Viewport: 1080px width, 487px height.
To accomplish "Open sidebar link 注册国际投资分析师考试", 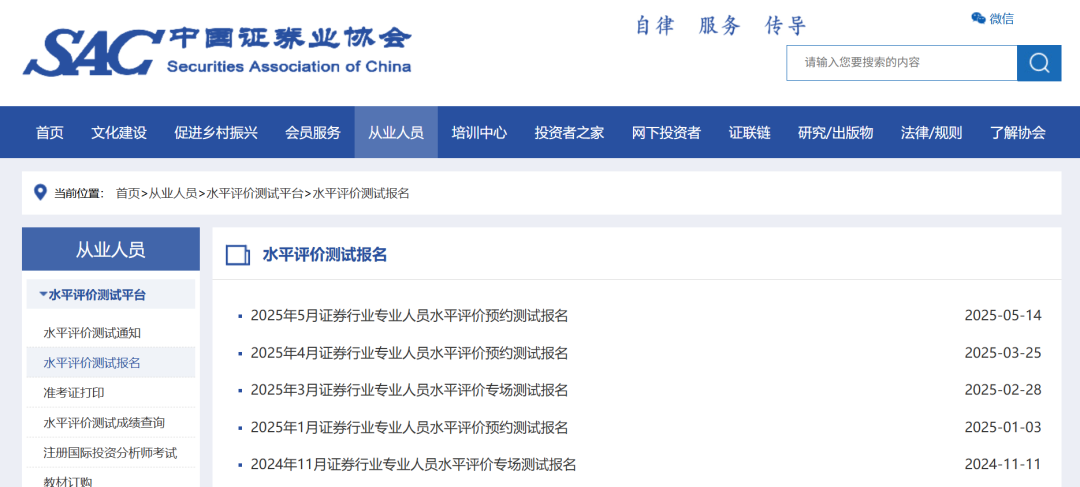I will click(x=110, y=453).
